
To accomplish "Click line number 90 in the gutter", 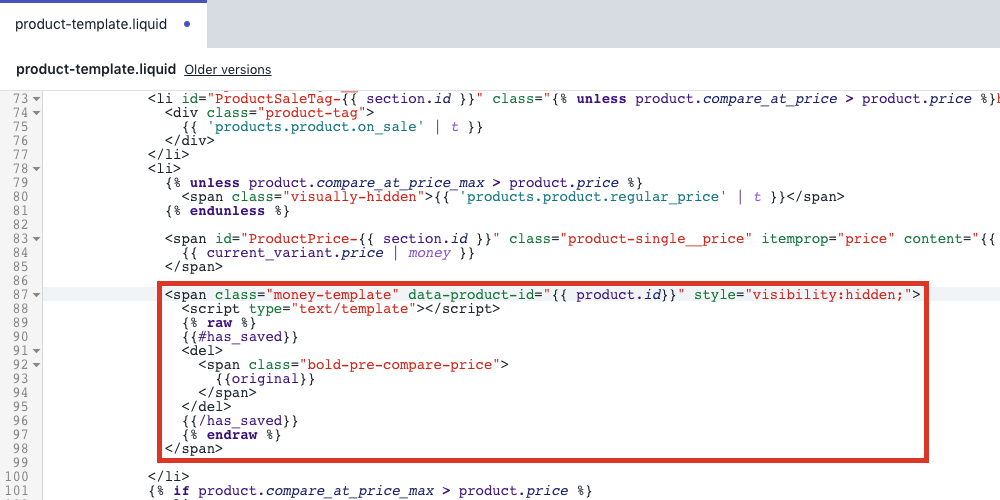I will (x=20, y=337).
